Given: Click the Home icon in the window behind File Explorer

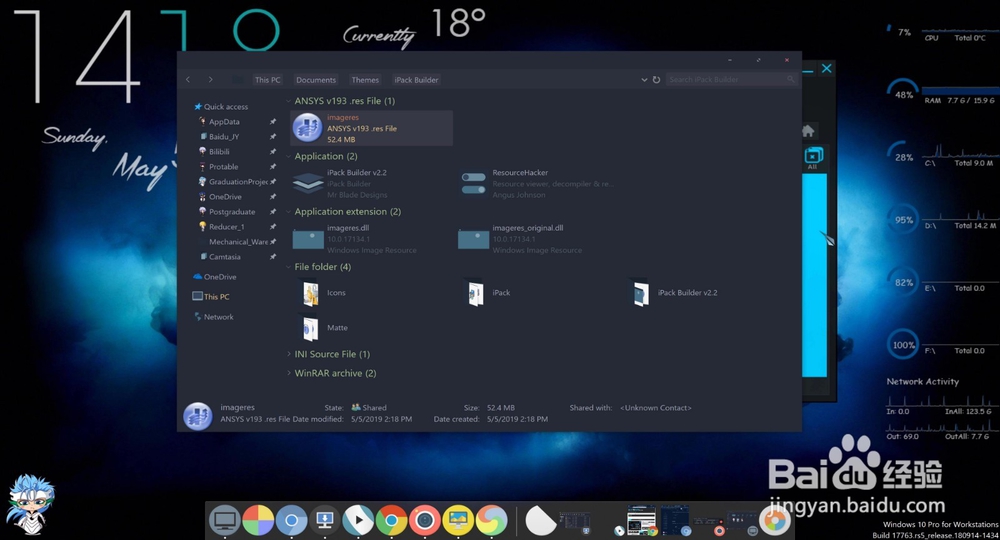Looking at the screenshot, I should 808,131.
